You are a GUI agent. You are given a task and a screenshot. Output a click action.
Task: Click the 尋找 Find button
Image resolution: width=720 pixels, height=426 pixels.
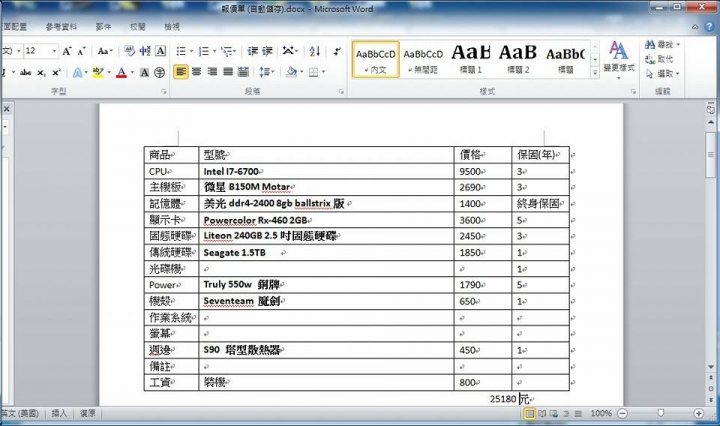tap(662, 45)
